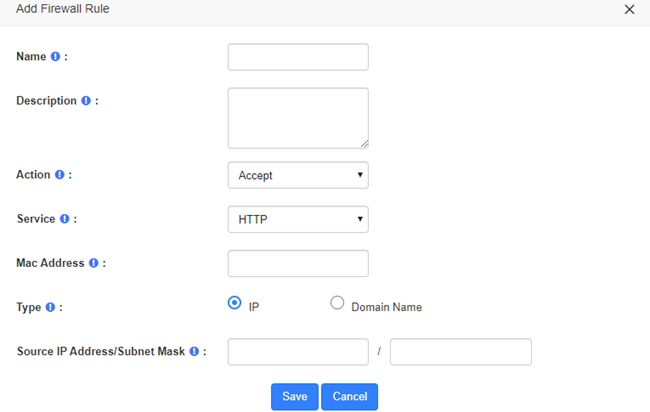The height and width of the screenshot is (412, 650).
Task: Click the Source IP Address field
Action: [x=298, y=352]
